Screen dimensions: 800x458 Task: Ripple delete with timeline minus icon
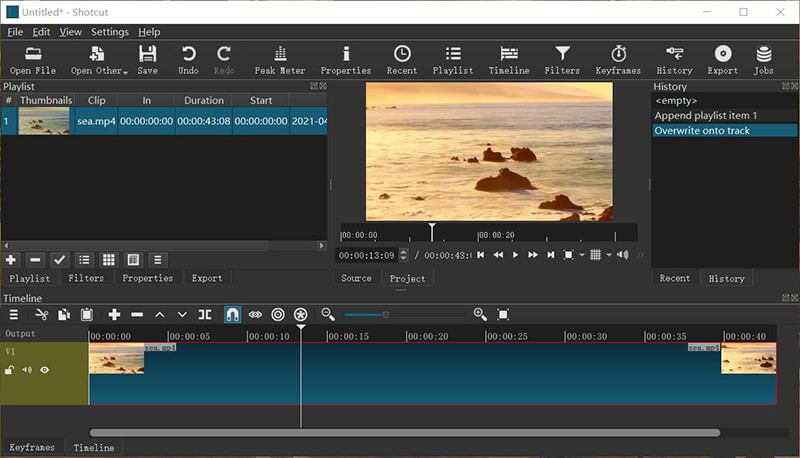pos(137,315)
